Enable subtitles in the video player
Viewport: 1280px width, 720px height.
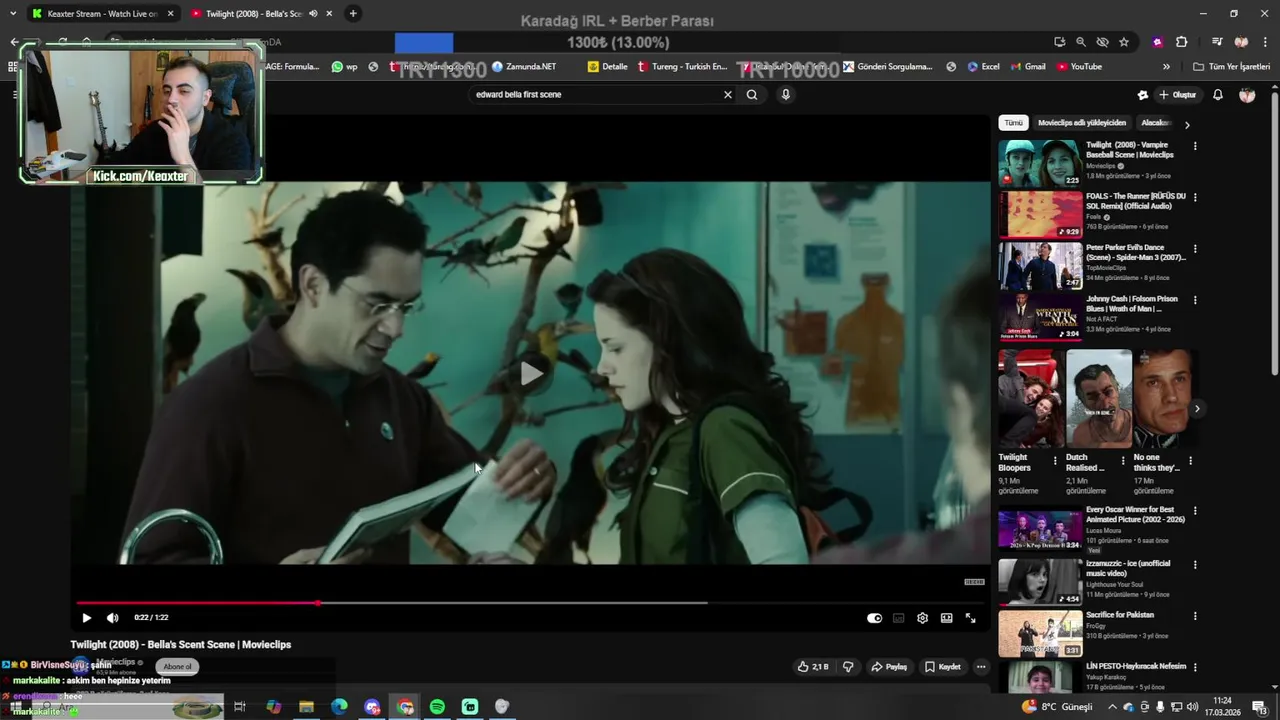[x=899, y=618]
